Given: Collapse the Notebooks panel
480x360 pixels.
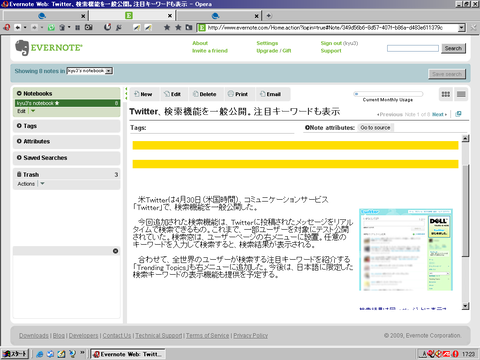Looking at the screenshot, I should [19, 93].
